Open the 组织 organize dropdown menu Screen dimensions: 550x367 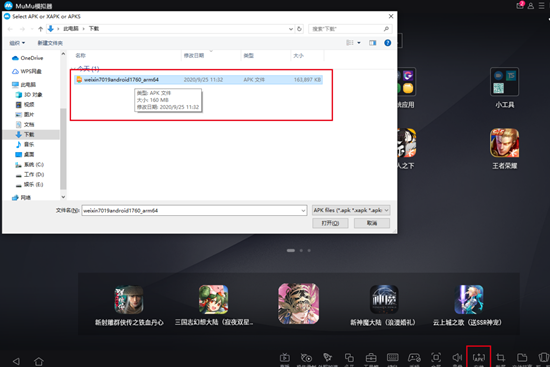pyautogui.click(x=17, y=43)
